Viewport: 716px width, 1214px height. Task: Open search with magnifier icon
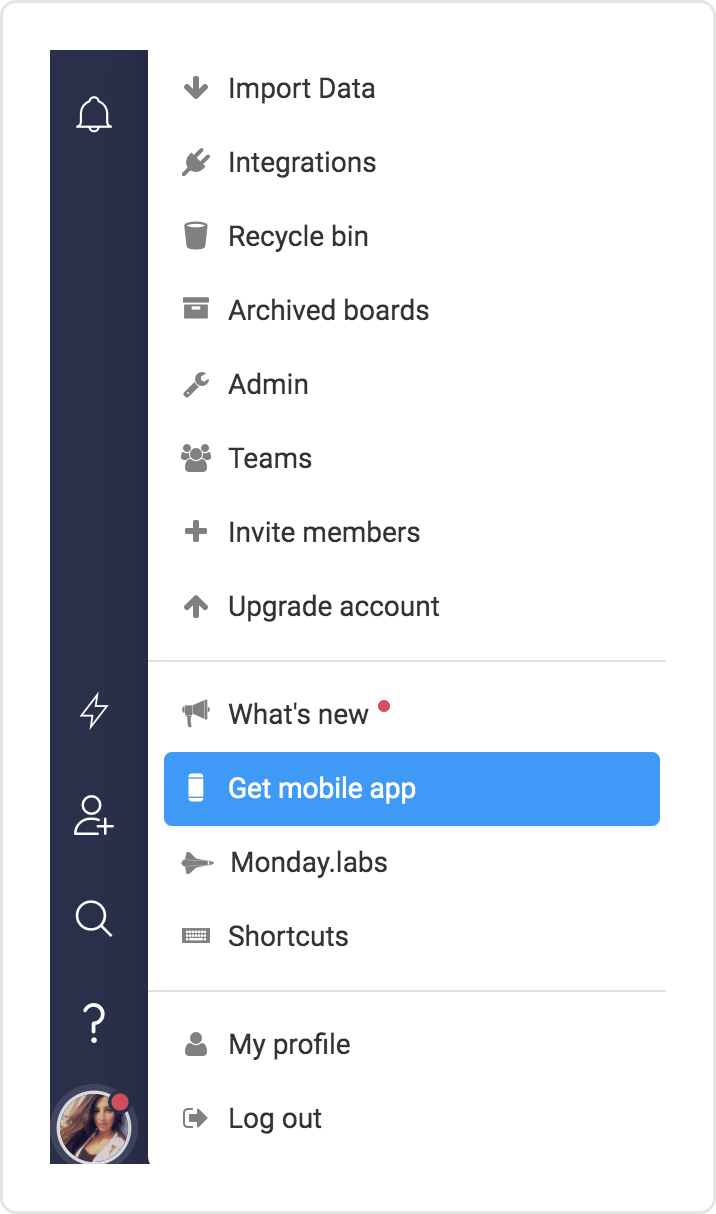(94, 917)
